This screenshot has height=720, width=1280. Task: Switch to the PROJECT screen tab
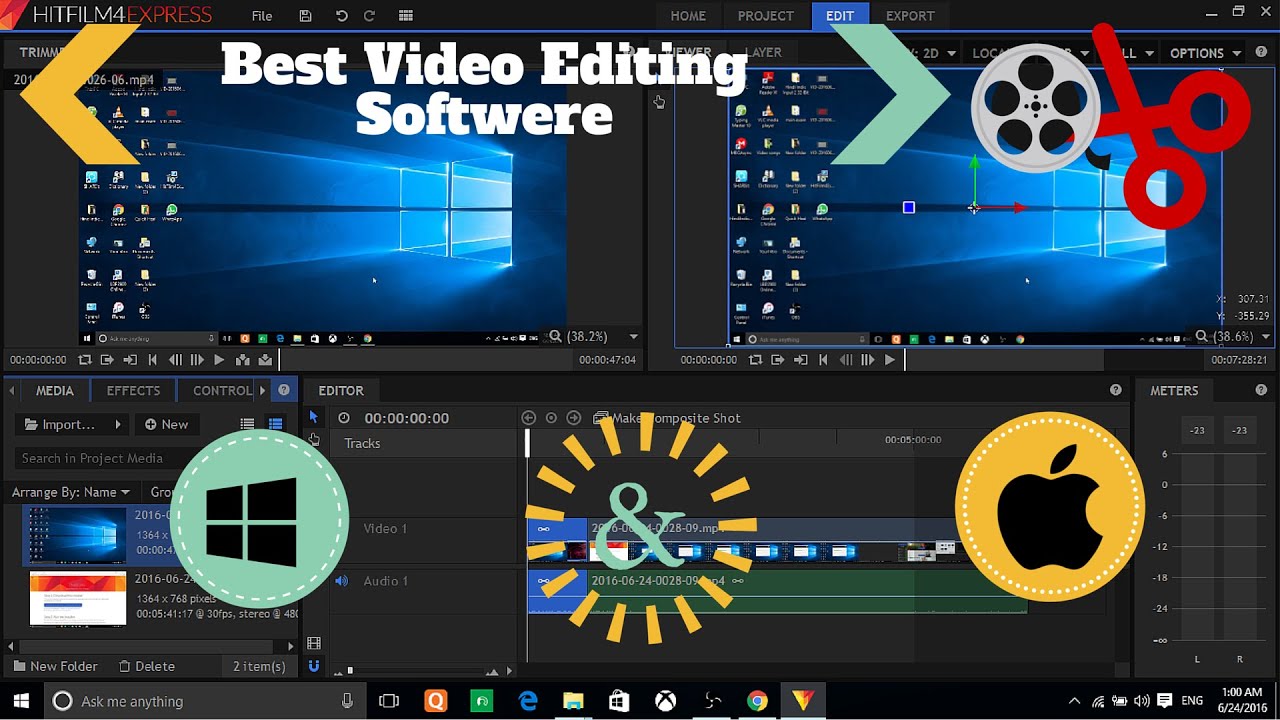pos(765,16)
